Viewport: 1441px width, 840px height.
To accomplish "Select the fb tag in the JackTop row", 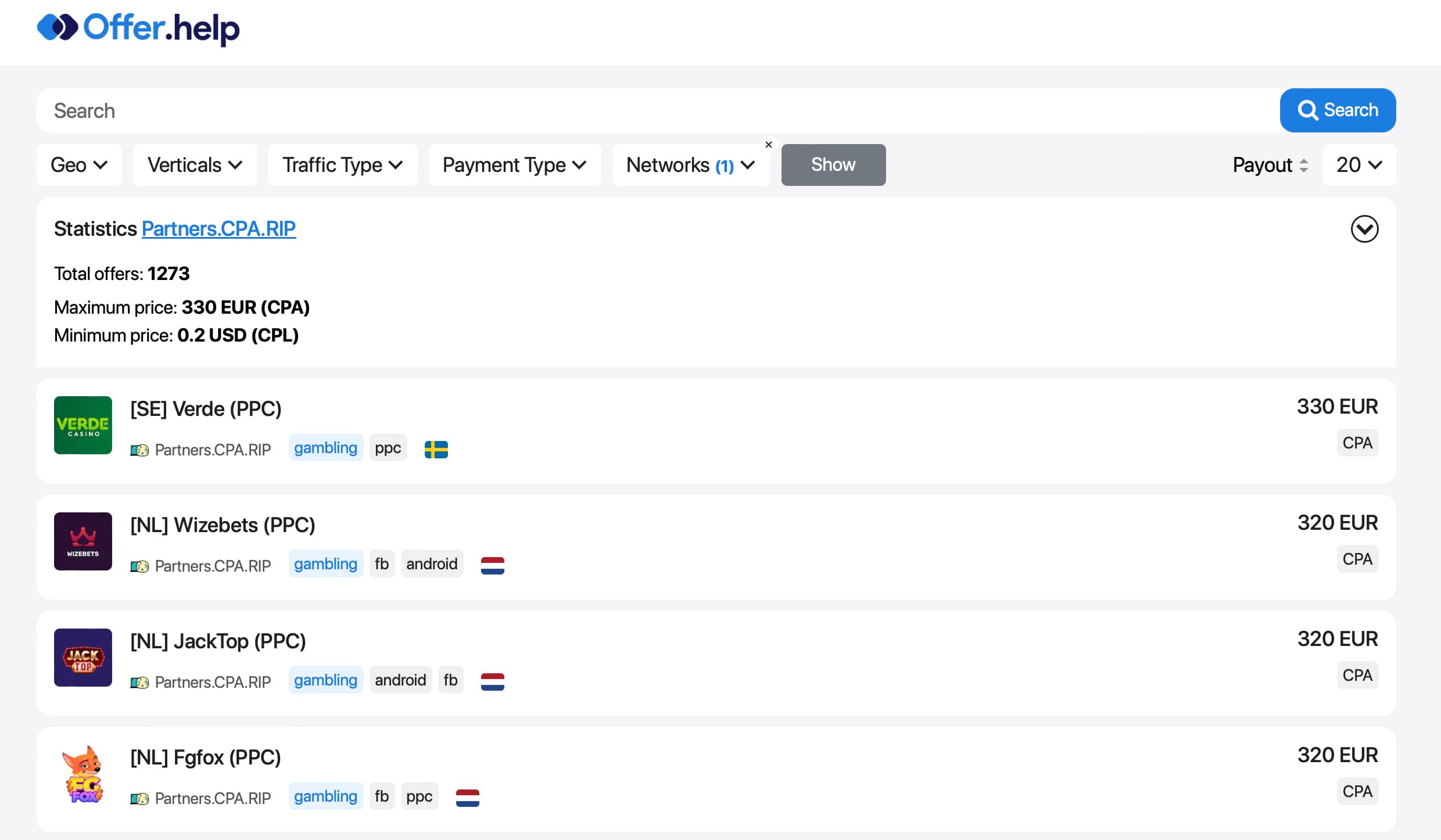I will click(x=450, y=680).
